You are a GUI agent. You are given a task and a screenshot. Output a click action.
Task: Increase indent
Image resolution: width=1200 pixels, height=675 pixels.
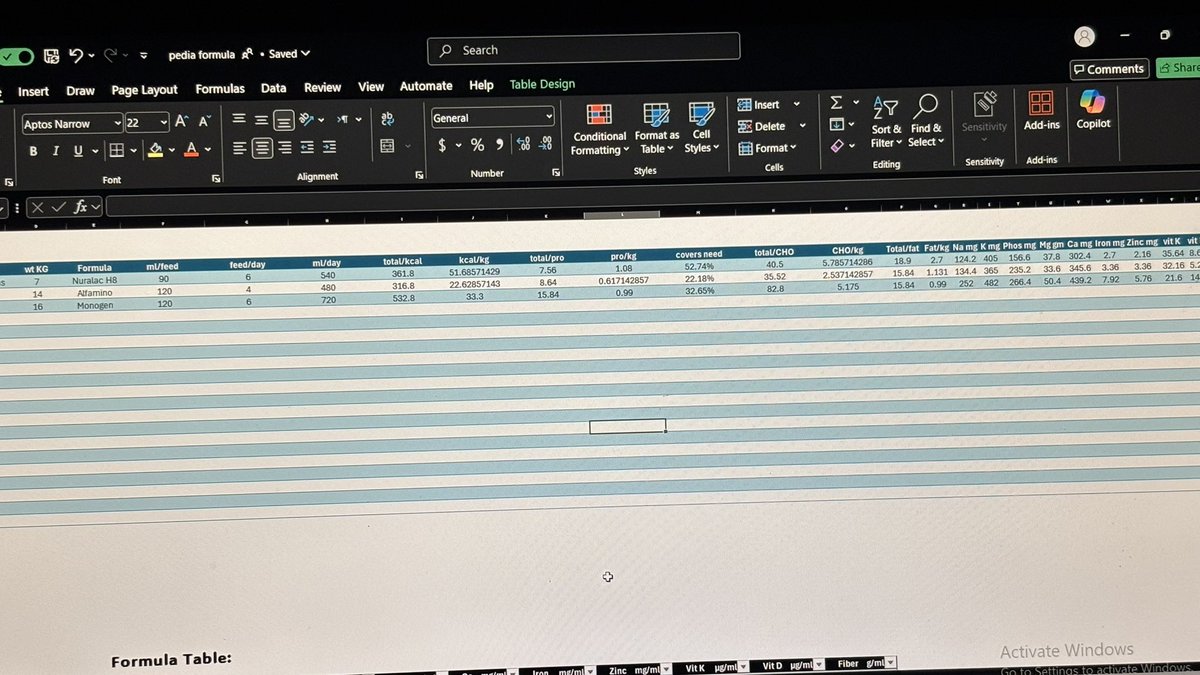(328, 147)
